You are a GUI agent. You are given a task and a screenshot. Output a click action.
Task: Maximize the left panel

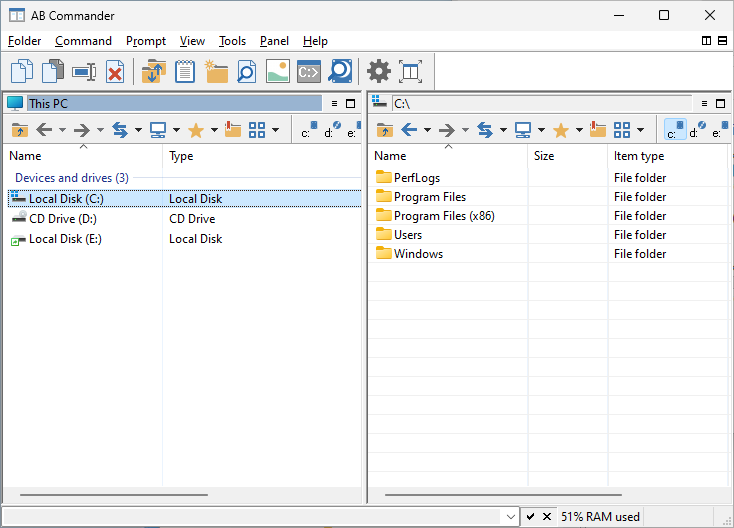coord(350,103)
